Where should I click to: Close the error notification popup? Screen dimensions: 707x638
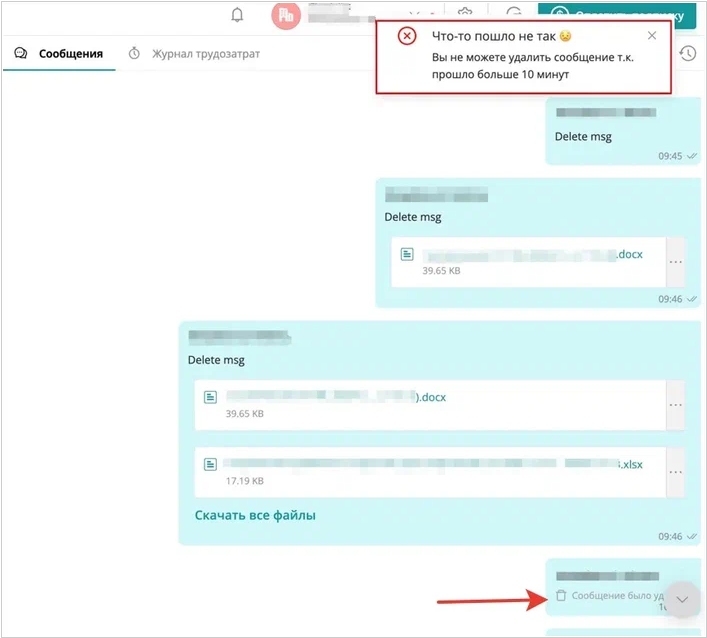(652, 36)
